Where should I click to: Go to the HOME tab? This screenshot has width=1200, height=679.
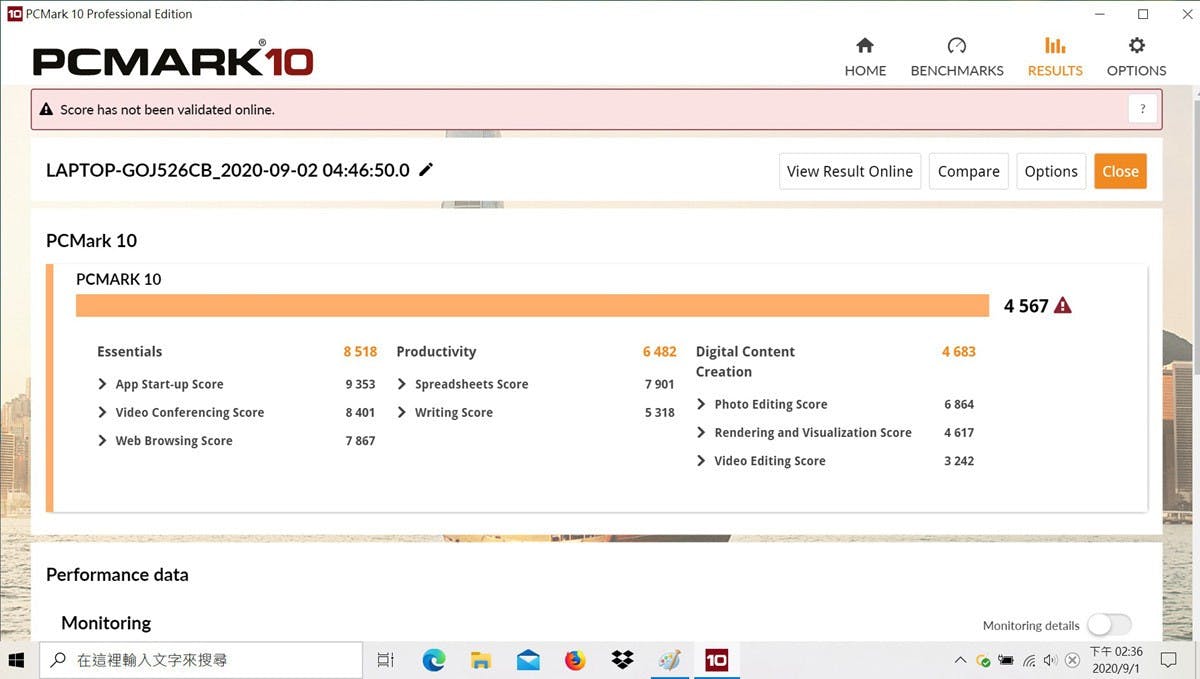pyautogui.click(x=865, y=57)
